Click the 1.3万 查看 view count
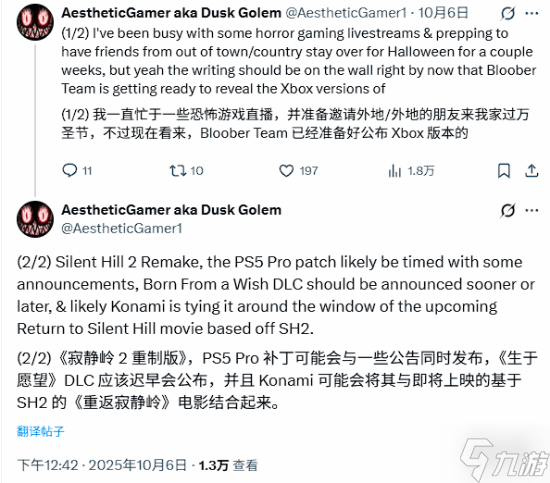The width and height of the screenshot is (550, 483). pyautogui.click(x=228, y=465)
